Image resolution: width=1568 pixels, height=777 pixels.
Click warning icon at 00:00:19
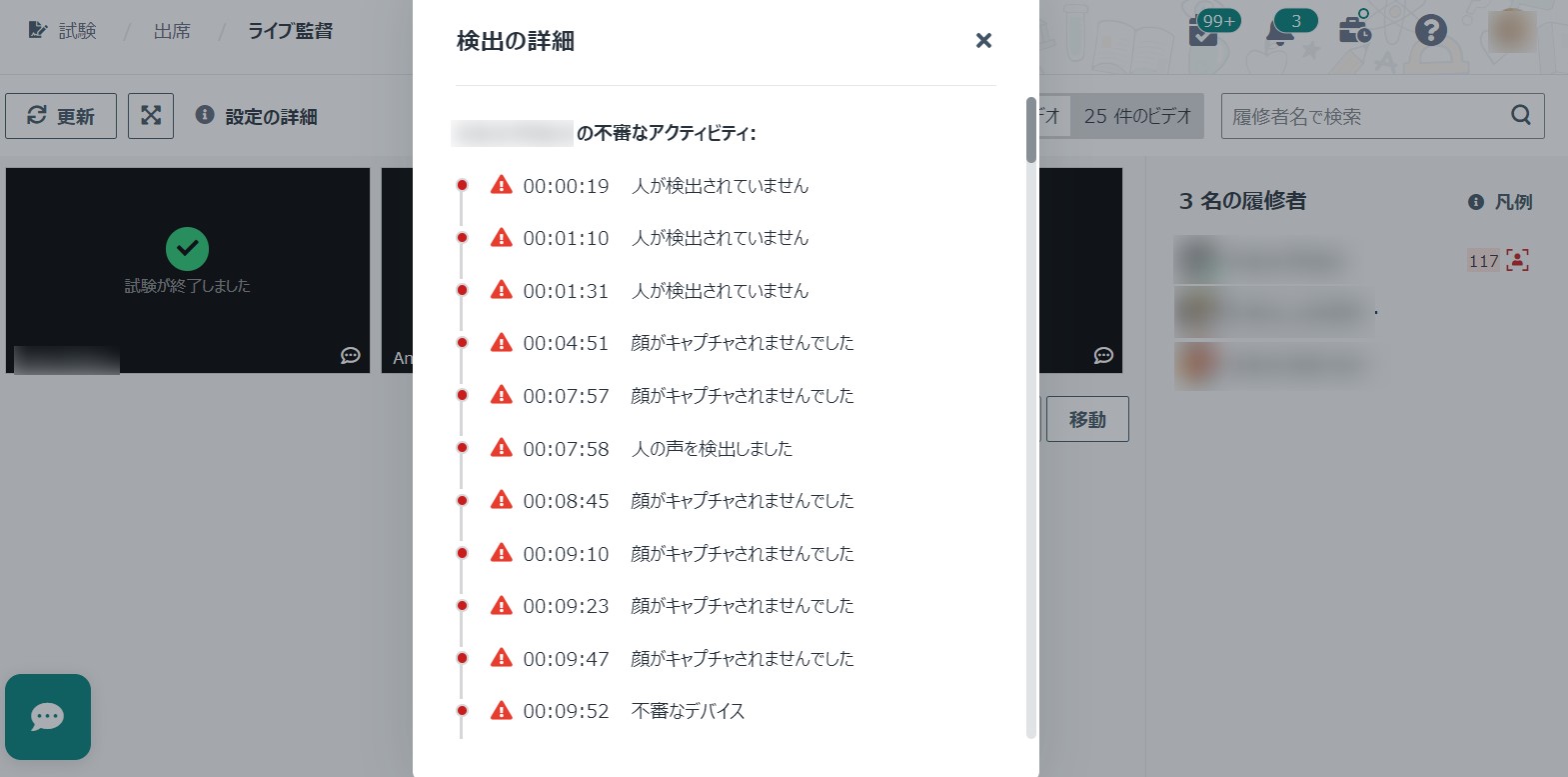tap(502, 185)
